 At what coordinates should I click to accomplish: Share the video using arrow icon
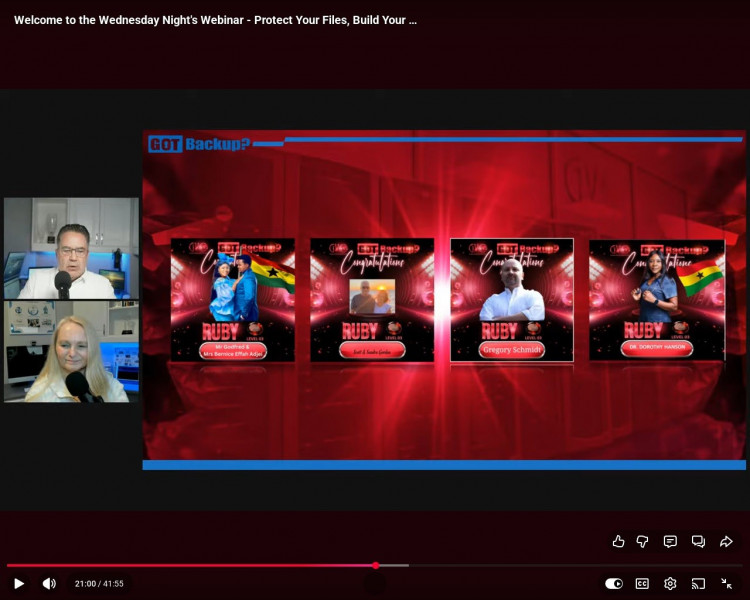pyautogui.click(x=727, y=541)
